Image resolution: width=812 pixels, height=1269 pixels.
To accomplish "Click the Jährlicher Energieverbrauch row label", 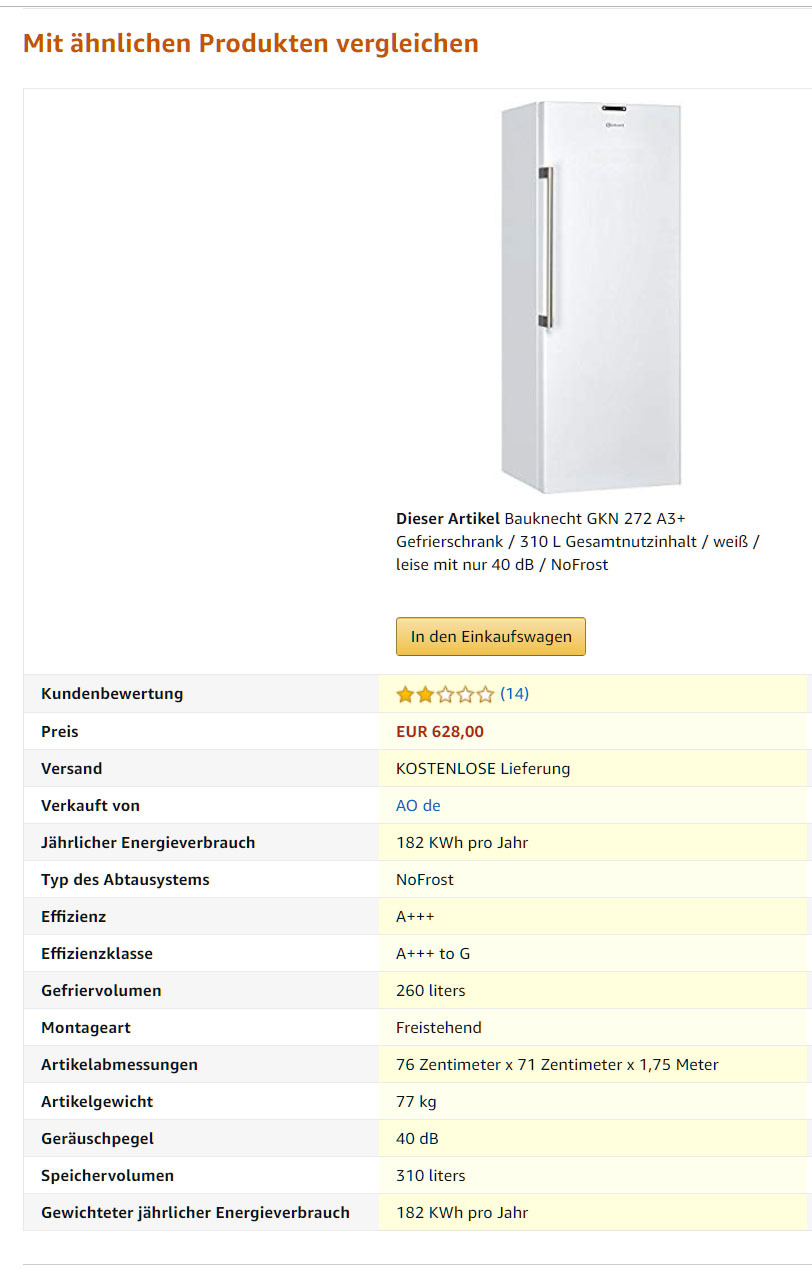I will coord(148,843).
